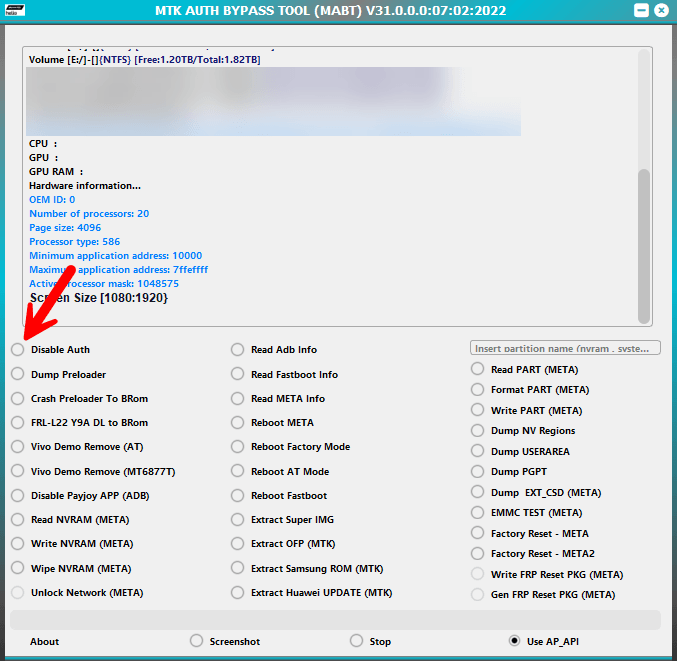Choose Dump NV Regions

(x=478, y=430)
